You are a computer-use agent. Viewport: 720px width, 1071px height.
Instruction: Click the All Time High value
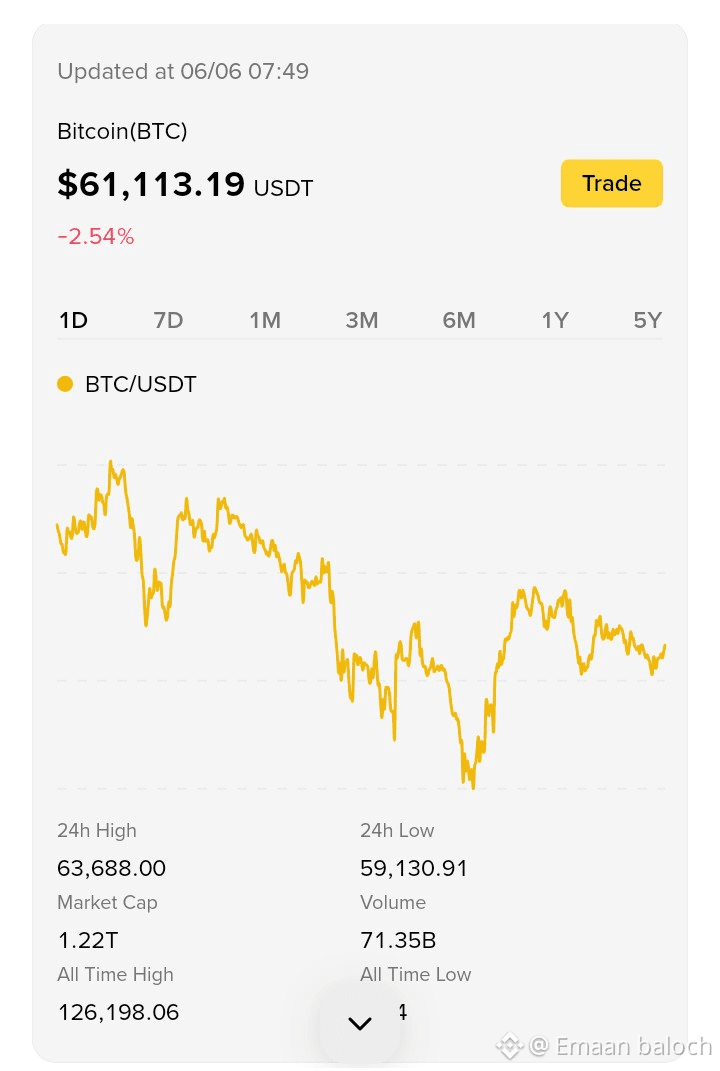[118, 1012]
